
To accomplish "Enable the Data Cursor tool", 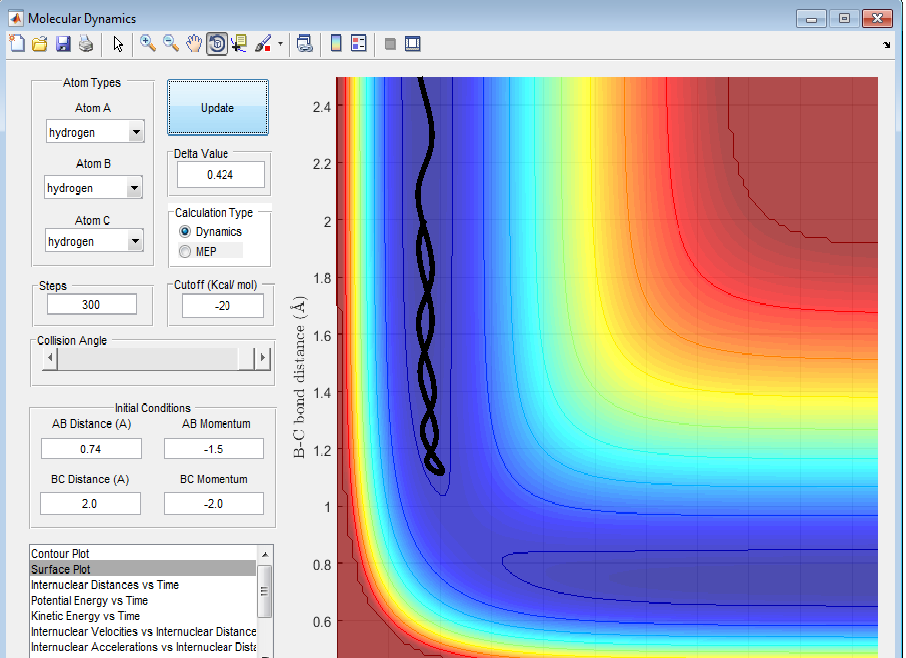I will pos(240,43).
